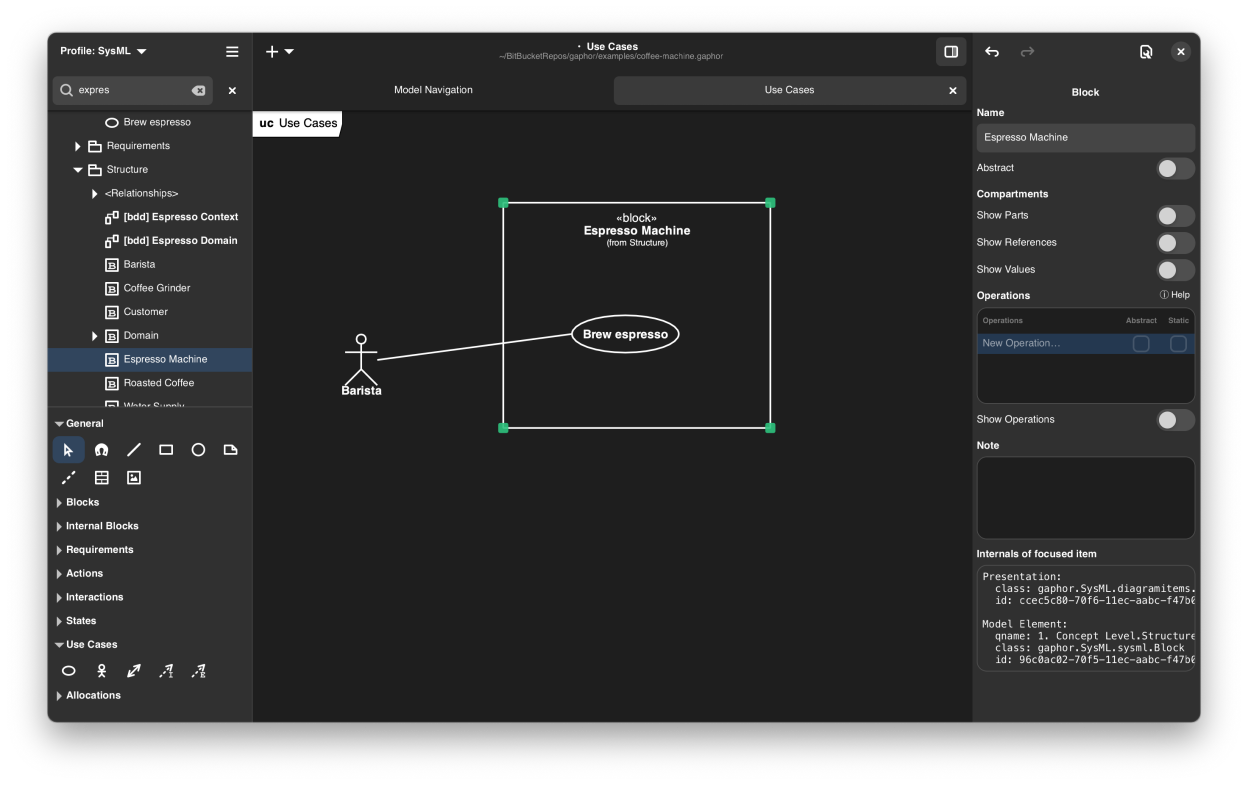Select the pointer tool in General toolbox

click(x=68, y=450)
